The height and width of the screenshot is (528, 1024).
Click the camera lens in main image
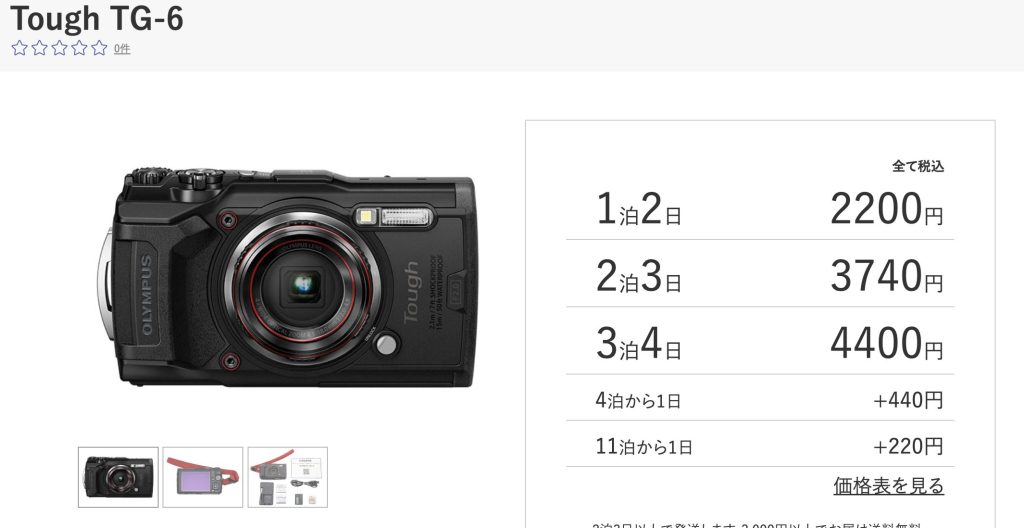(x=302, y=288)
